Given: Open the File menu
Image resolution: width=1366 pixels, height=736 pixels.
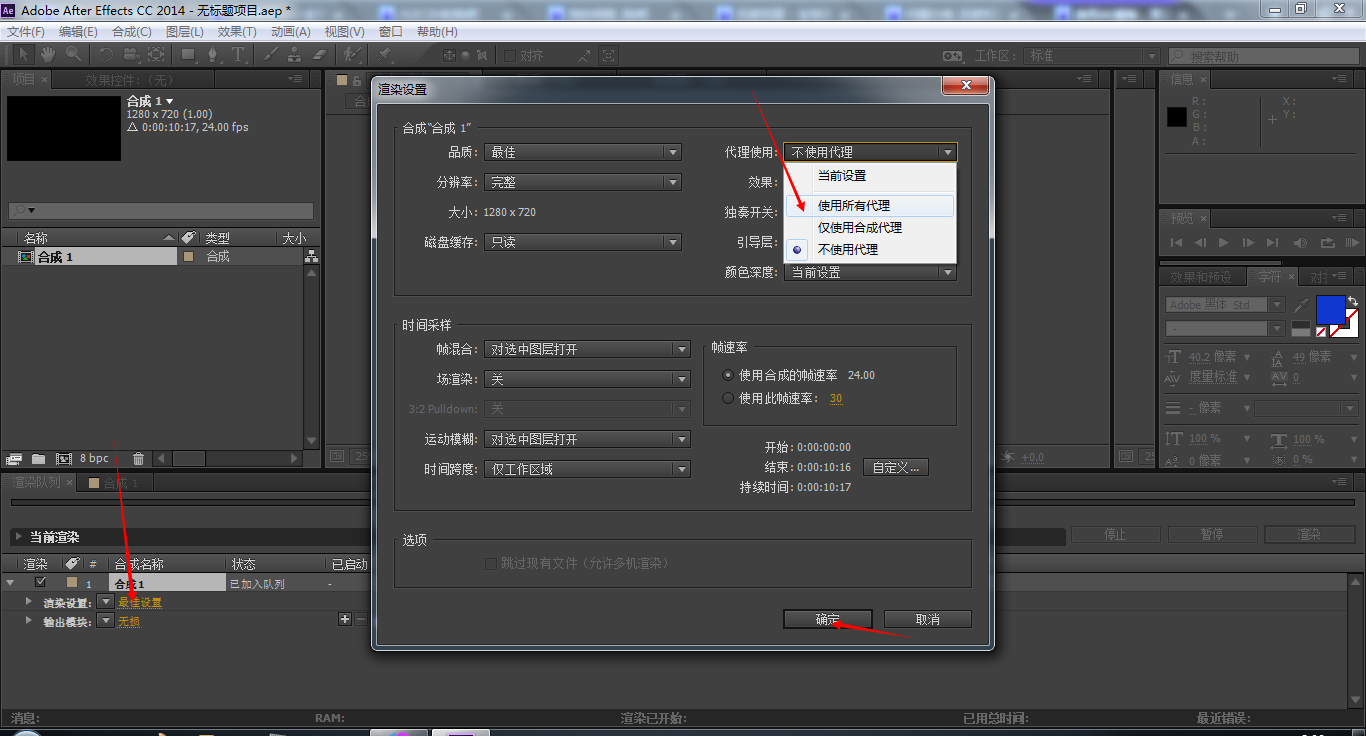Looking at the screenshot, I should [x=26, y=32].
